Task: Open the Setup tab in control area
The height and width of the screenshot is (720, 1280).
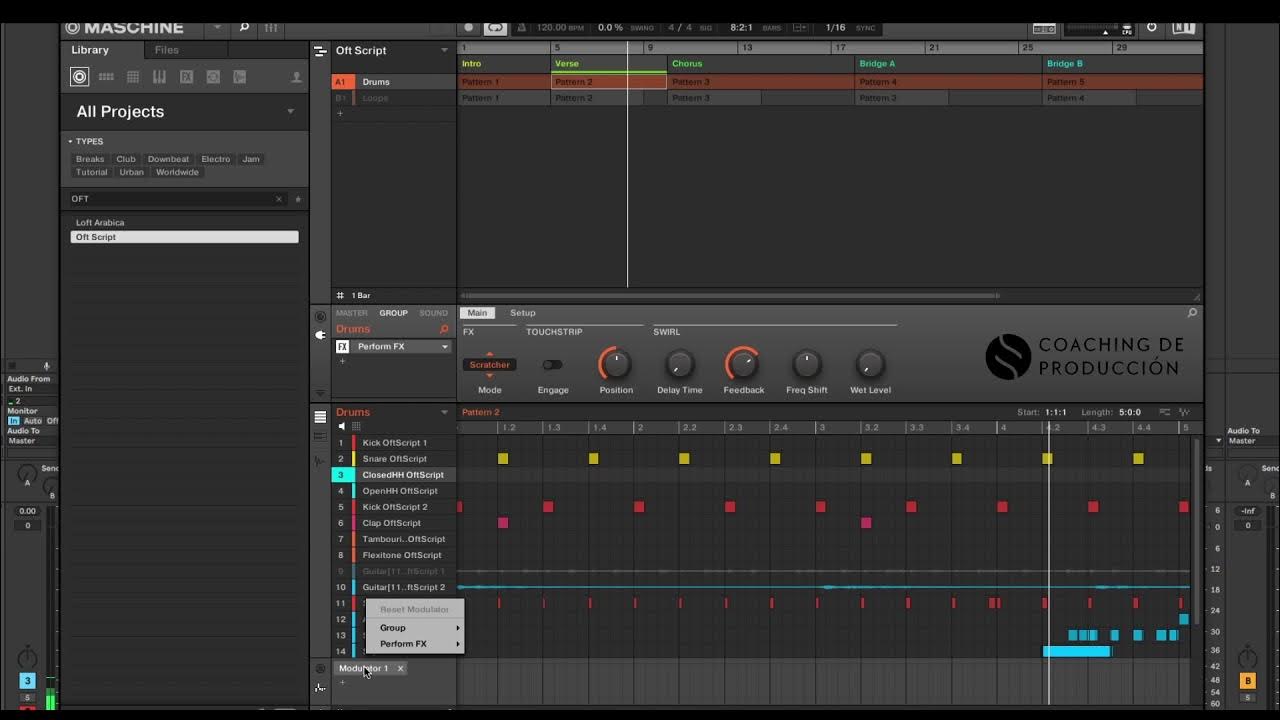Action: coord(523,313)
